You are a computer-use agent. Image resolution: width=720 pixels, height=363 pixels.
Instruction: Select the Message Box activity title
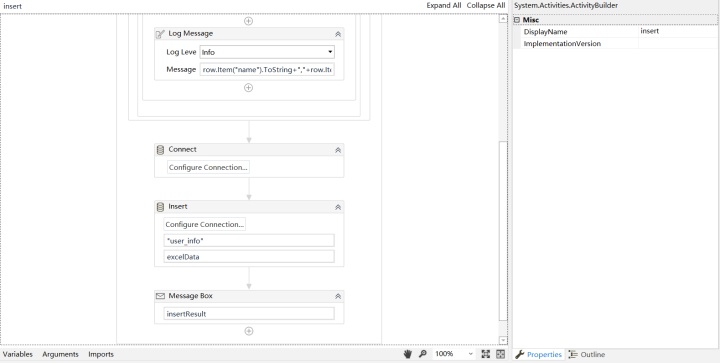coord(190,296)
